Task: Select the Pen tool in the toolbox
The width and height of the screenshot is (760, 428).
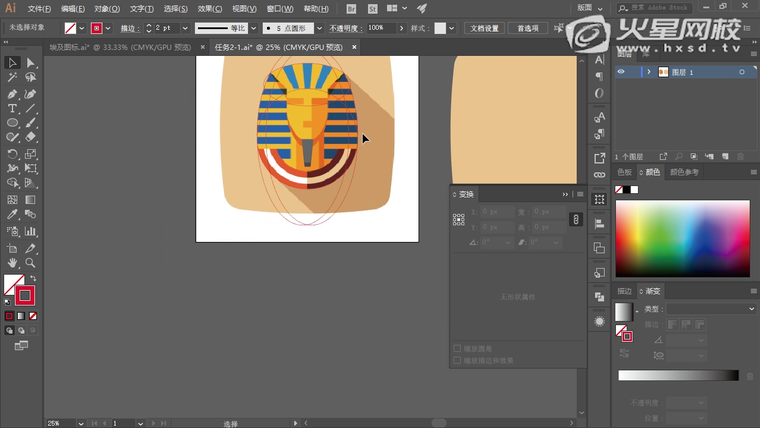Action: (x=12, y=93)
